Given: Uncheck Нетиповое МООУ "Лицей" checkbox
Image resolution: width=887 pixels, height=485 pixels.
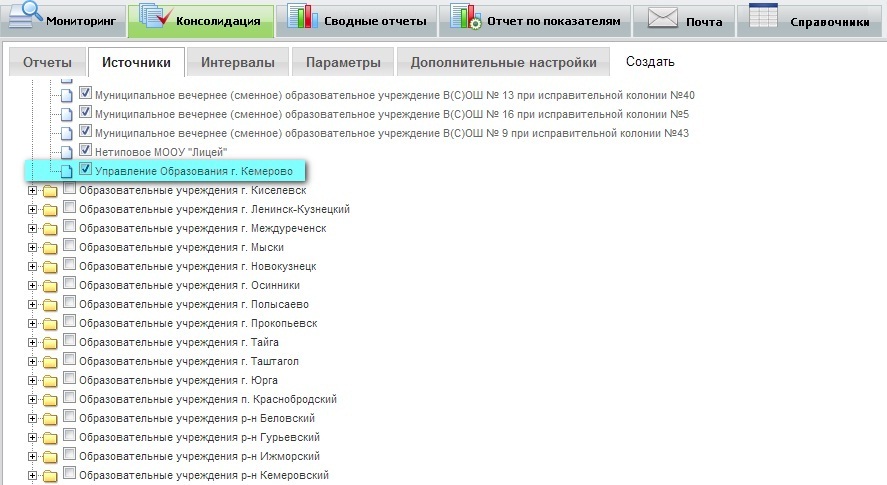Looking at the screenshot, I should tap(85, 150).
